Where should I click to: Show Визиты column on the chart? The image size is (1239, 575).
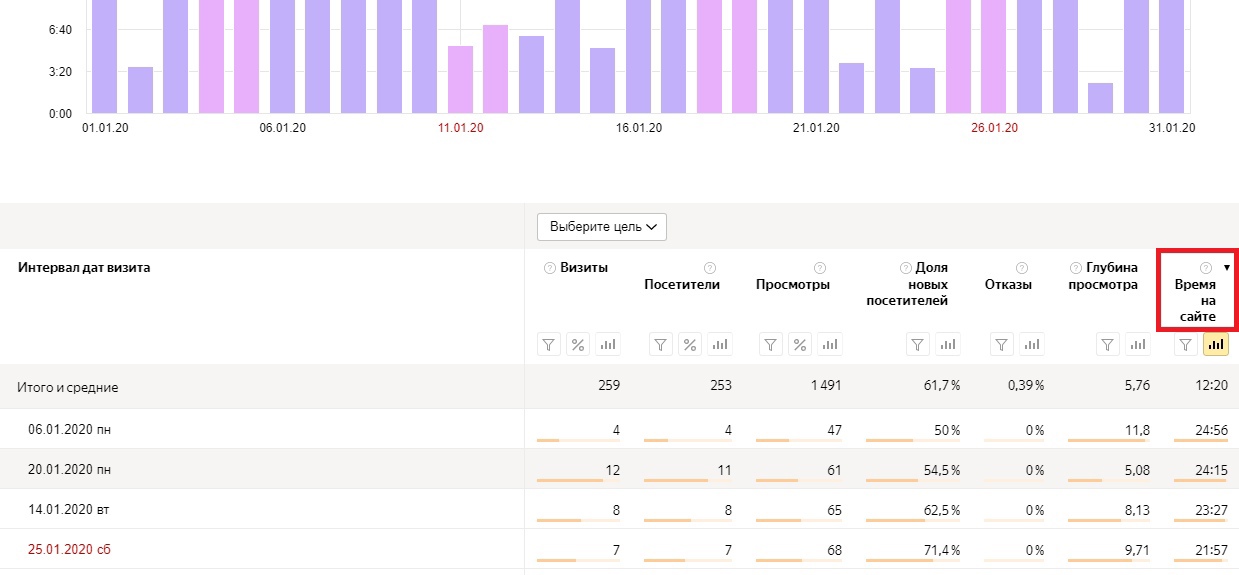point(607,345)
